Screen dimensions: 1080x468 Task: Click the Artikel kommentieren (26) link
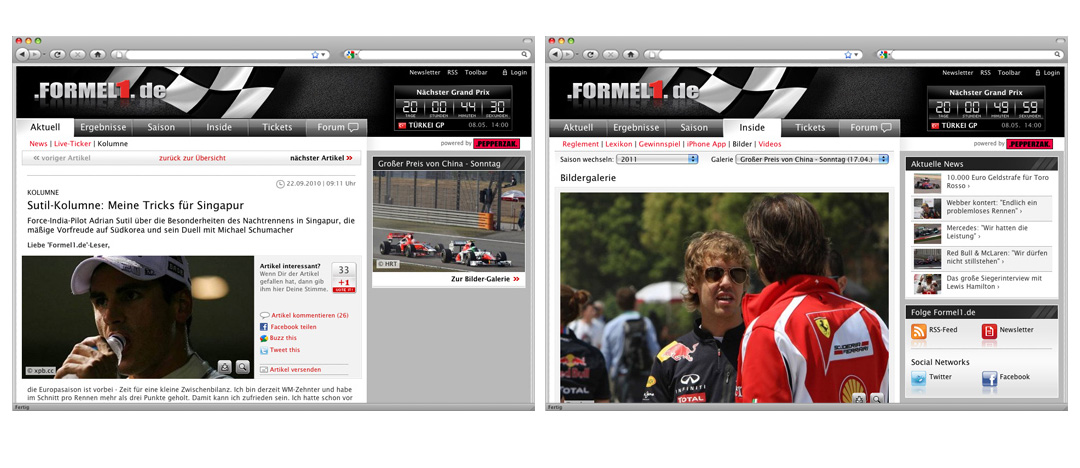click(309, 315)
